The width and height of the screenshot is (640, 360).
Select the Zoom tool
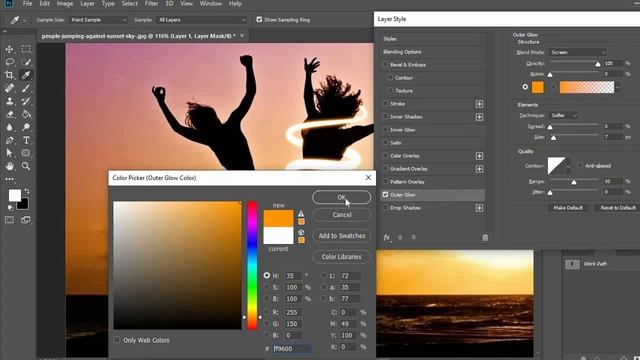tap(26, 166)
